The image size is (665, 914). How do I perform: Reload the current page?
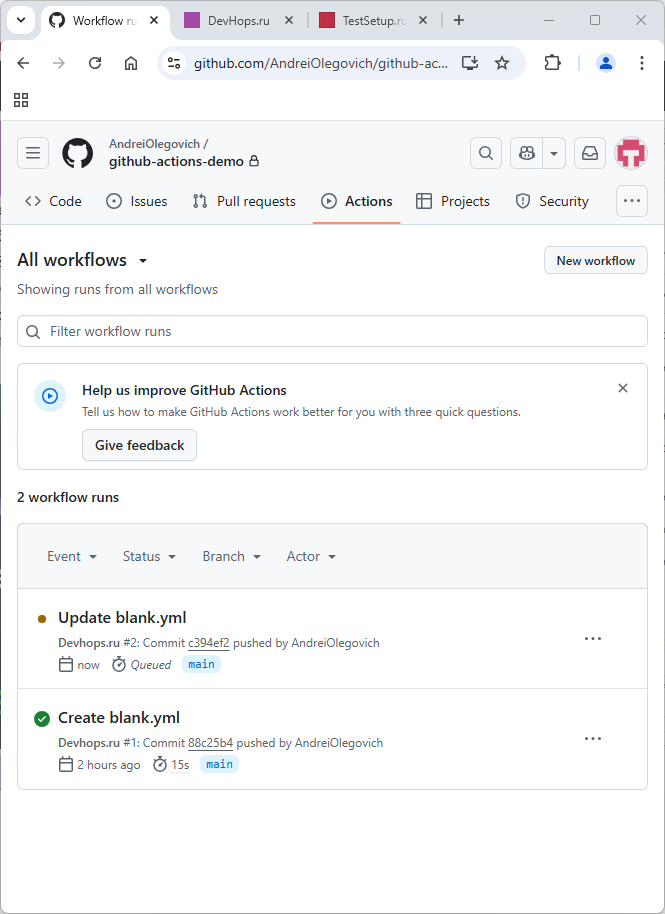click(x=95, y=63)
